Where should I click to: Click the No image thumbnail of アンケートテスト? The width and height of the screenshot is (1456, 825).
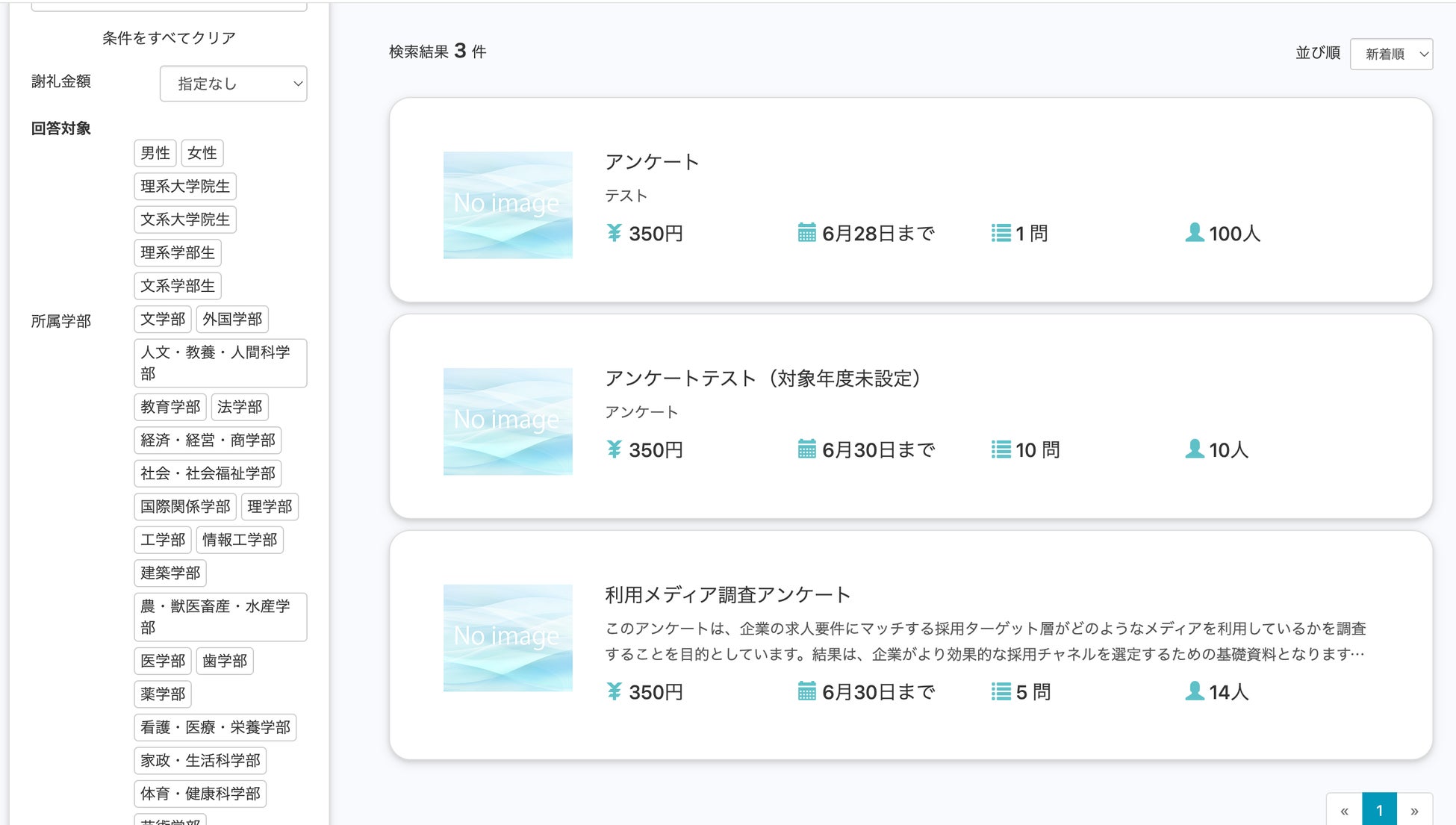508,421
